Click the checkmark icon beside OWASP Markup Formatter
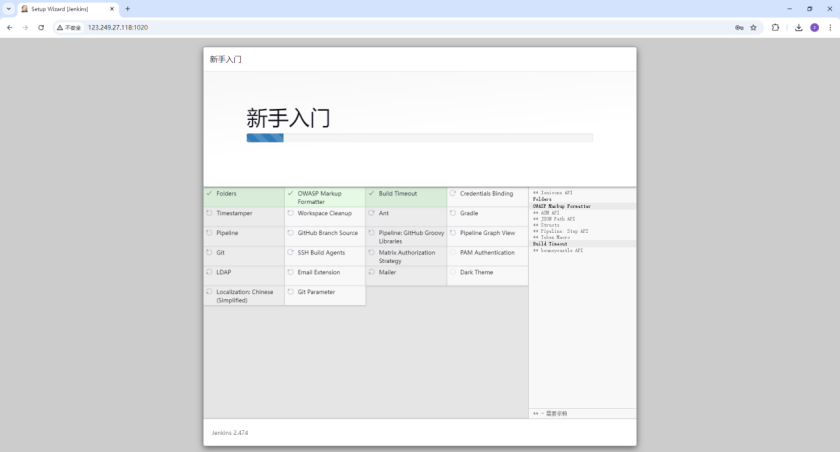The image size is (840, 452). pos(290,193)
